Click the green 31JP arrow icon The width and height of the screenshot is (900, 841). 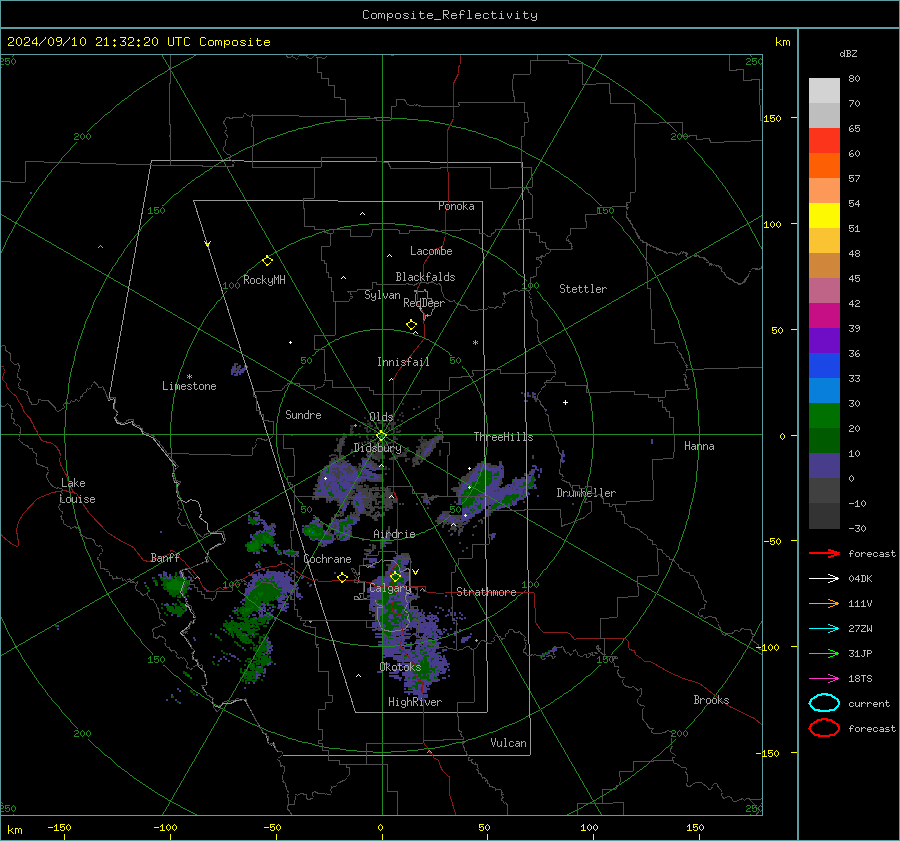click(x=824, y=653)
